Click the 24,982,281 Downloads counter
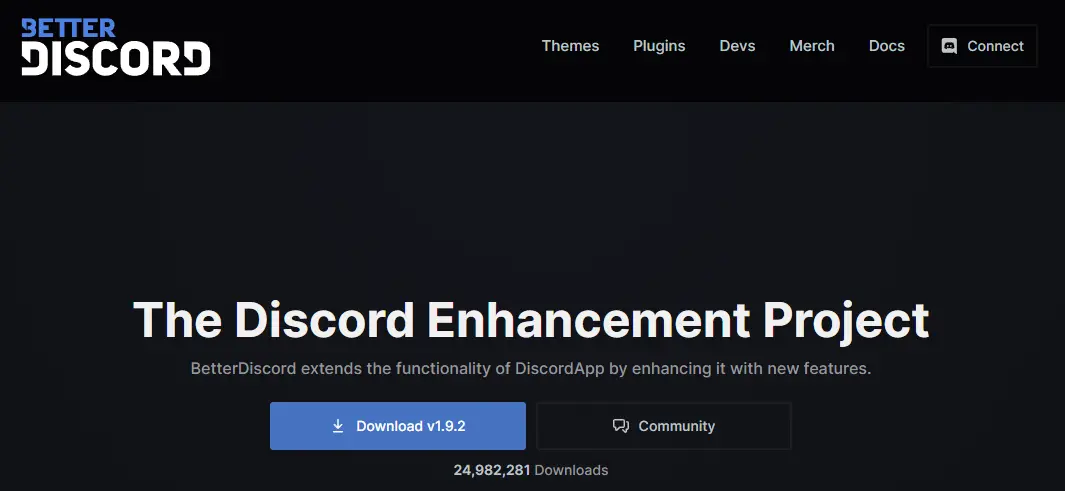Viewport: 1065px width, 491px height. pos(530,470)
